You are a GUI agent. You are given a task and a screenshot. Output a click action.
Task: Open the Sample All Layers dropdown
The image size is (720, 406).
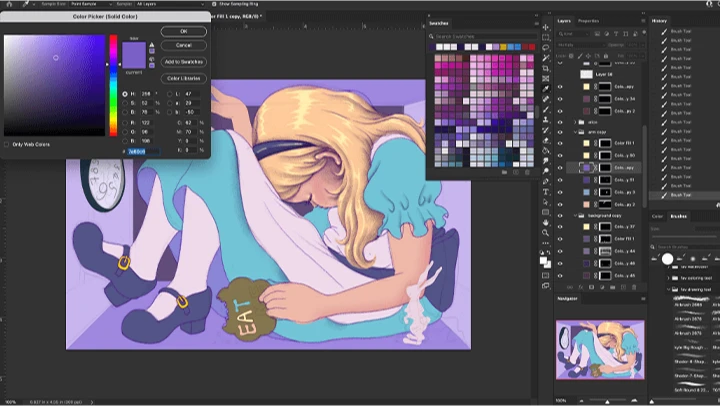[x=170, y=4]
